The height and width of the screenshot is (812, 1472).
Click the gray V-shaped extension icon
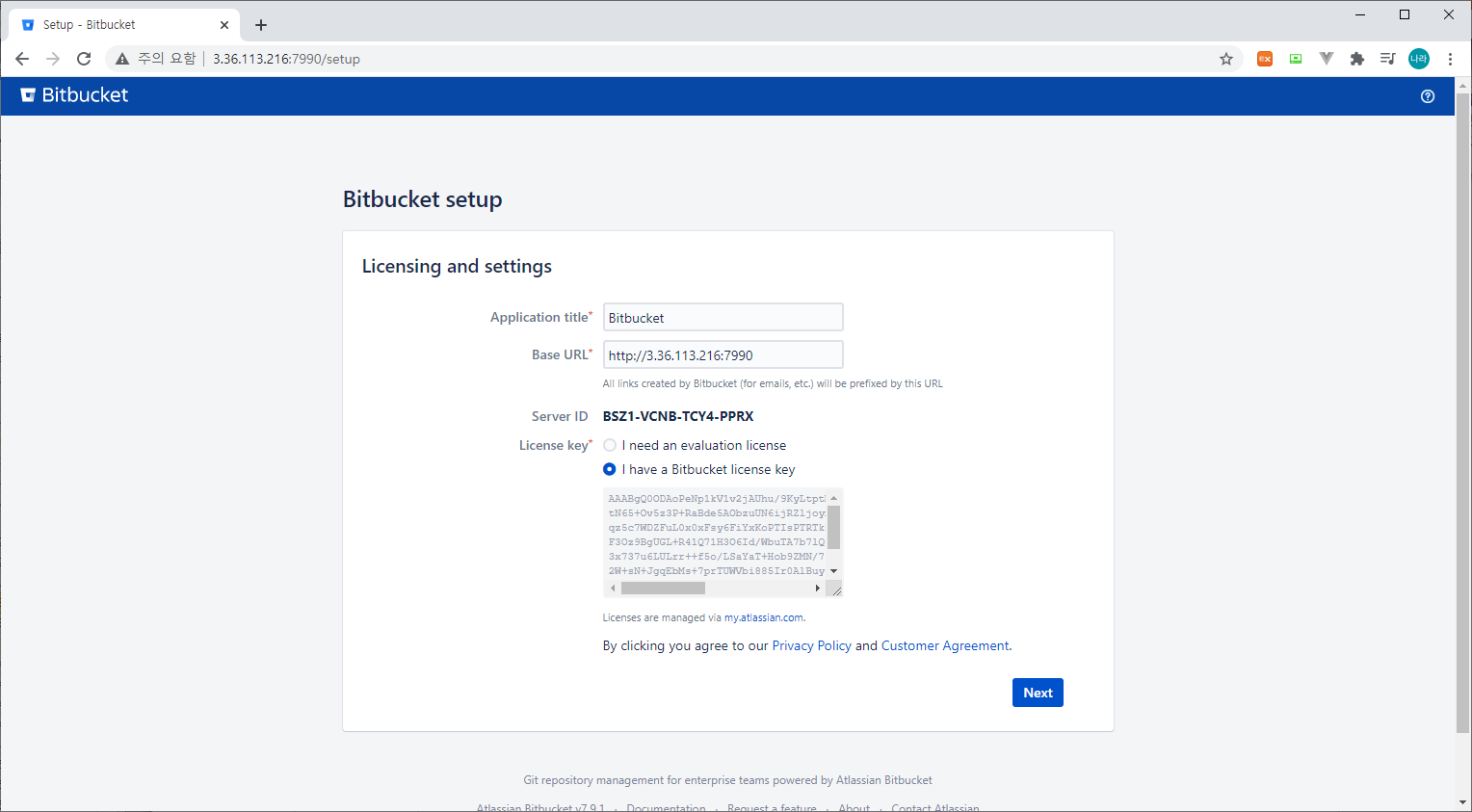coord(1327,59)
